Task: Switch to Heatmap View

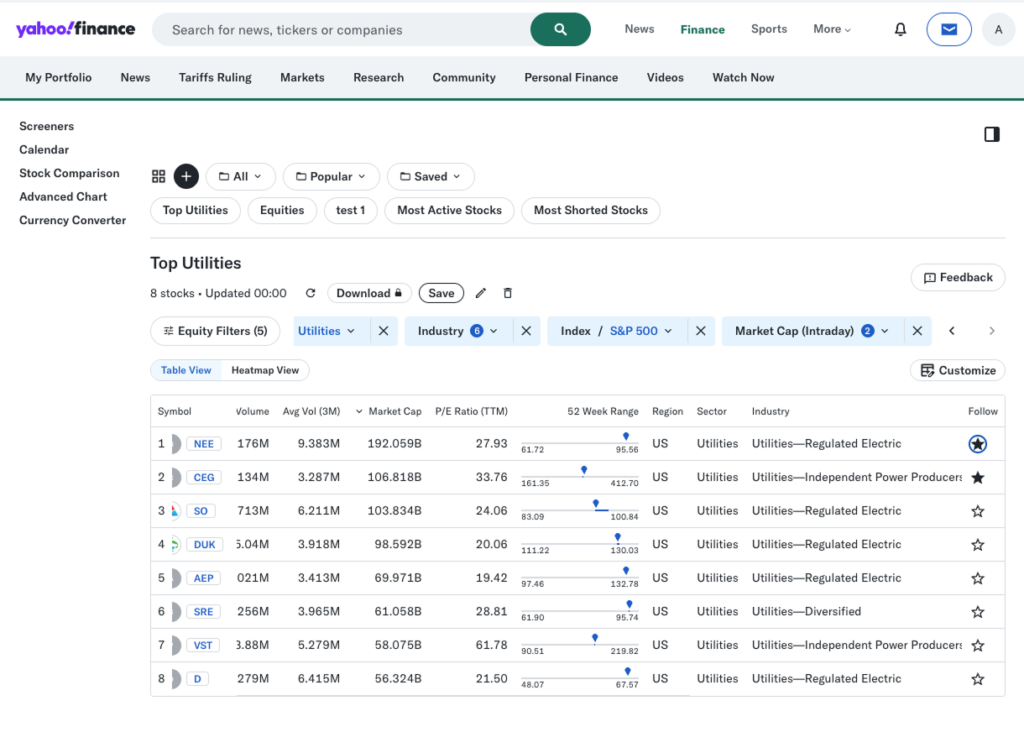Action: (x=266, y=369)
